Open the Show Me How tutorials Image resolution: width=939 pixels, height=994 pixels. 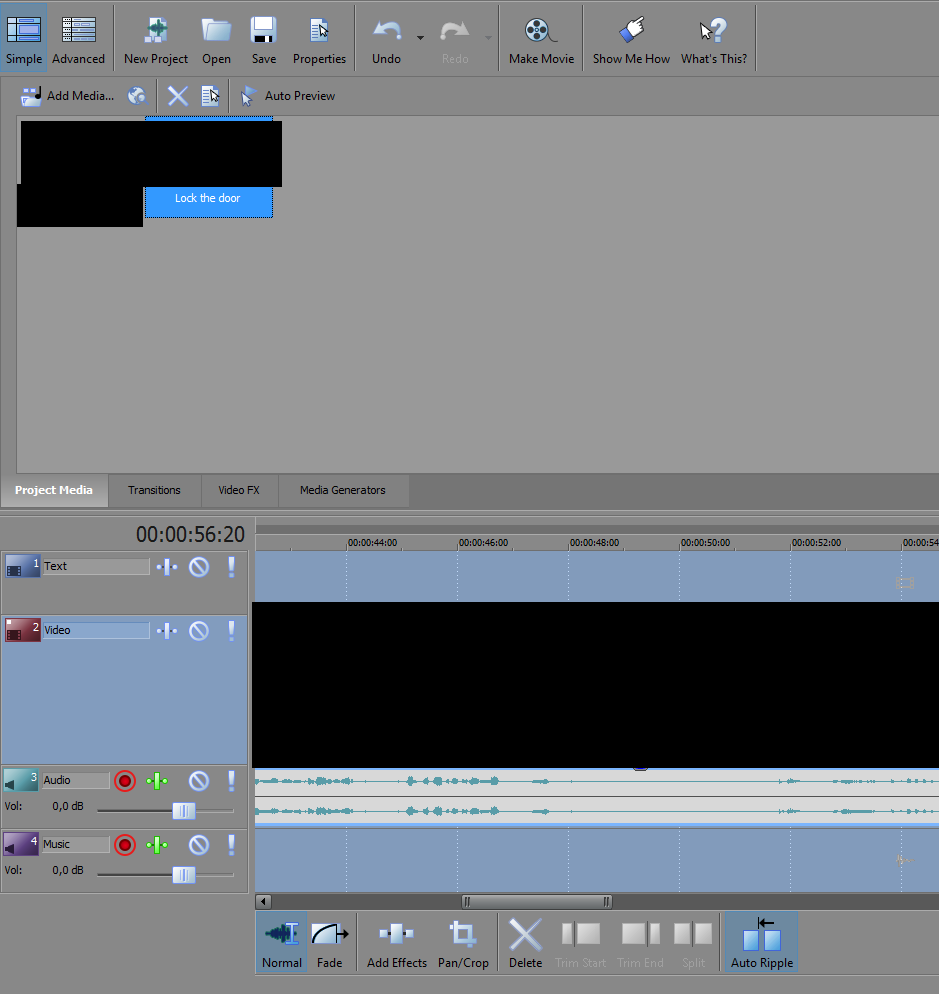[x=631, y=39]
